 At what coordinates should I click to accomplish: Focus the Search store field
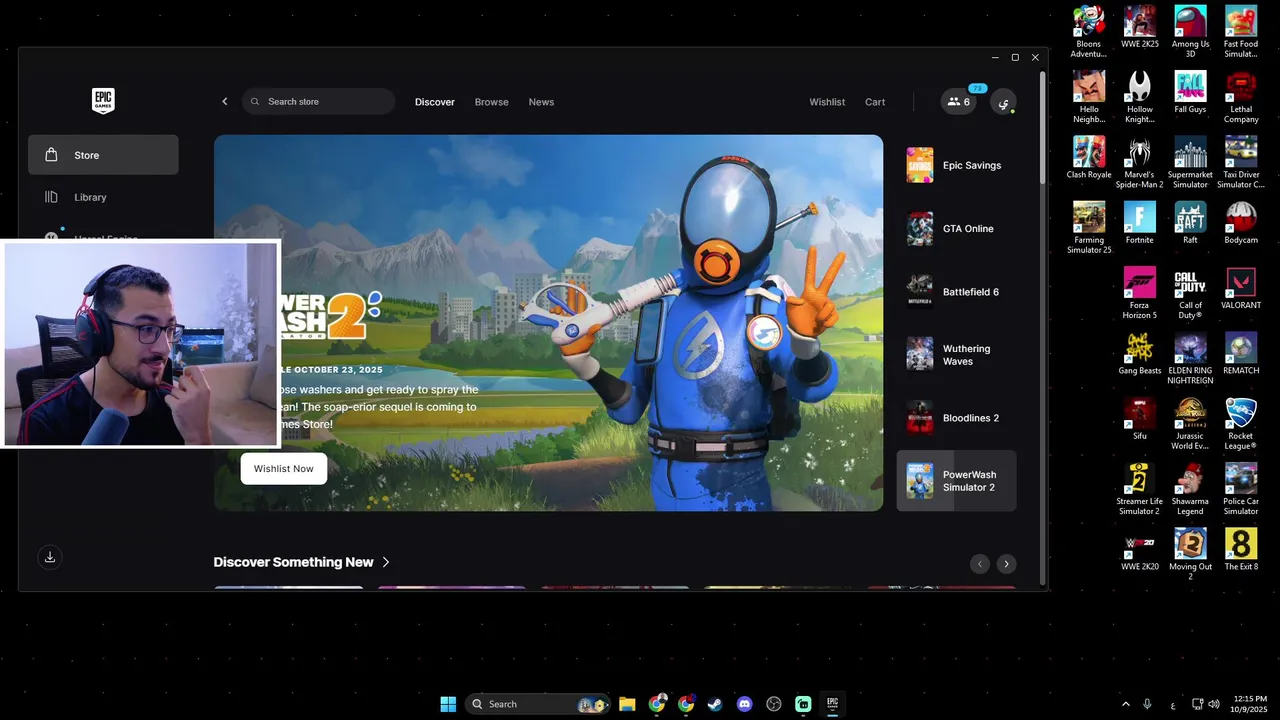[x=318, y=102]
